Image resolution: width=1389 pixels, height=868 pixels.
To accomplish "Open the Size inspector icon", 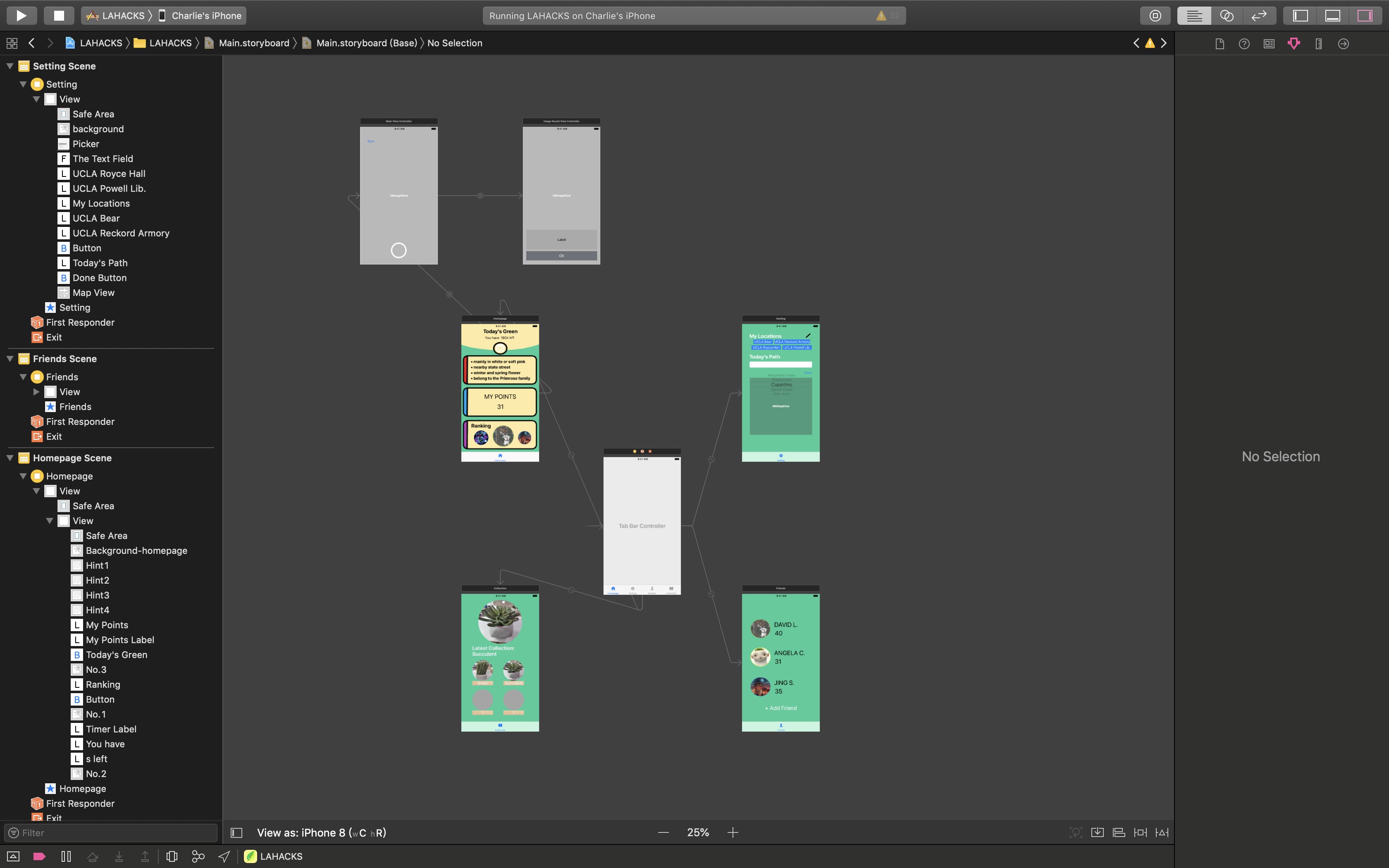I will point(1318,44).
